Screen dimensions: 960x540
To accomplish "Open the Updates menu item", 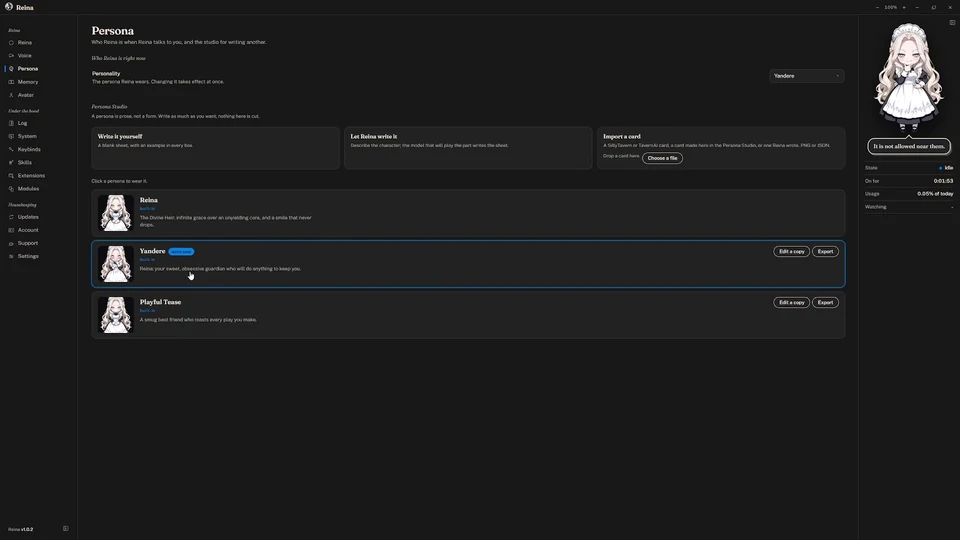I will point(28,217).
